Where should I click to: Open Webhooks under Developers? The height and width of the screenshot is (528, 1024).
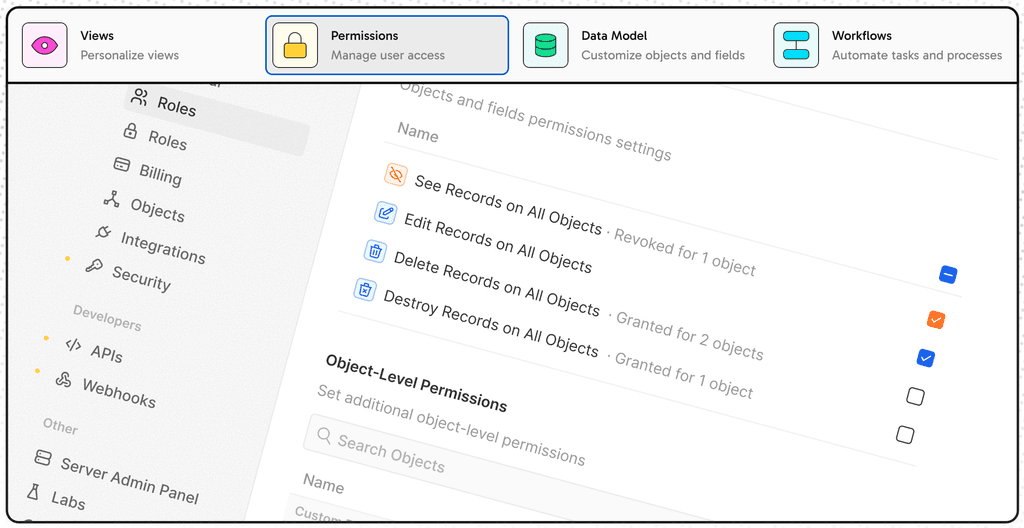tap(119, 393)
